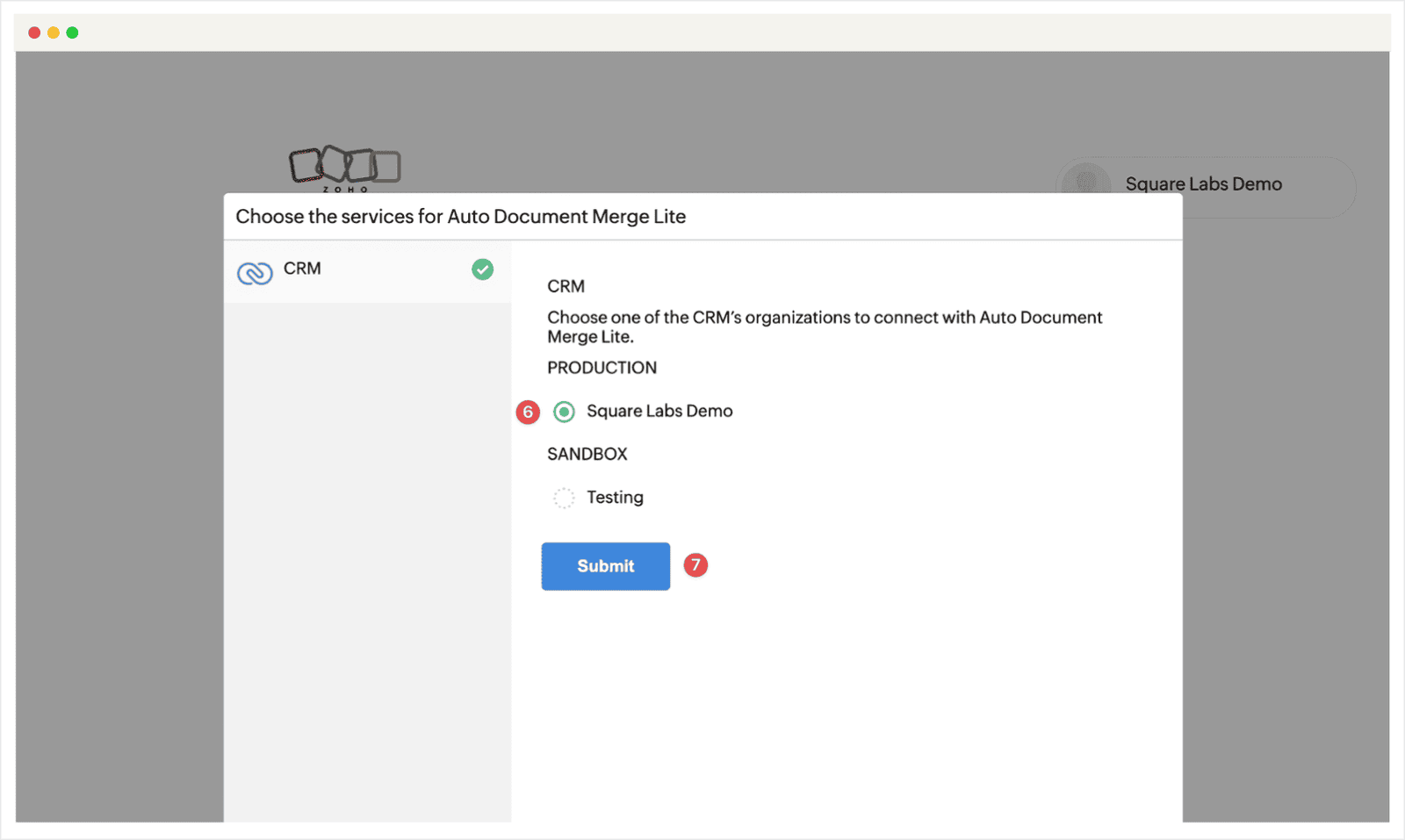Click the green checkmark beside CRM
The image size is (1405, 840).
[x=482, y=269]
